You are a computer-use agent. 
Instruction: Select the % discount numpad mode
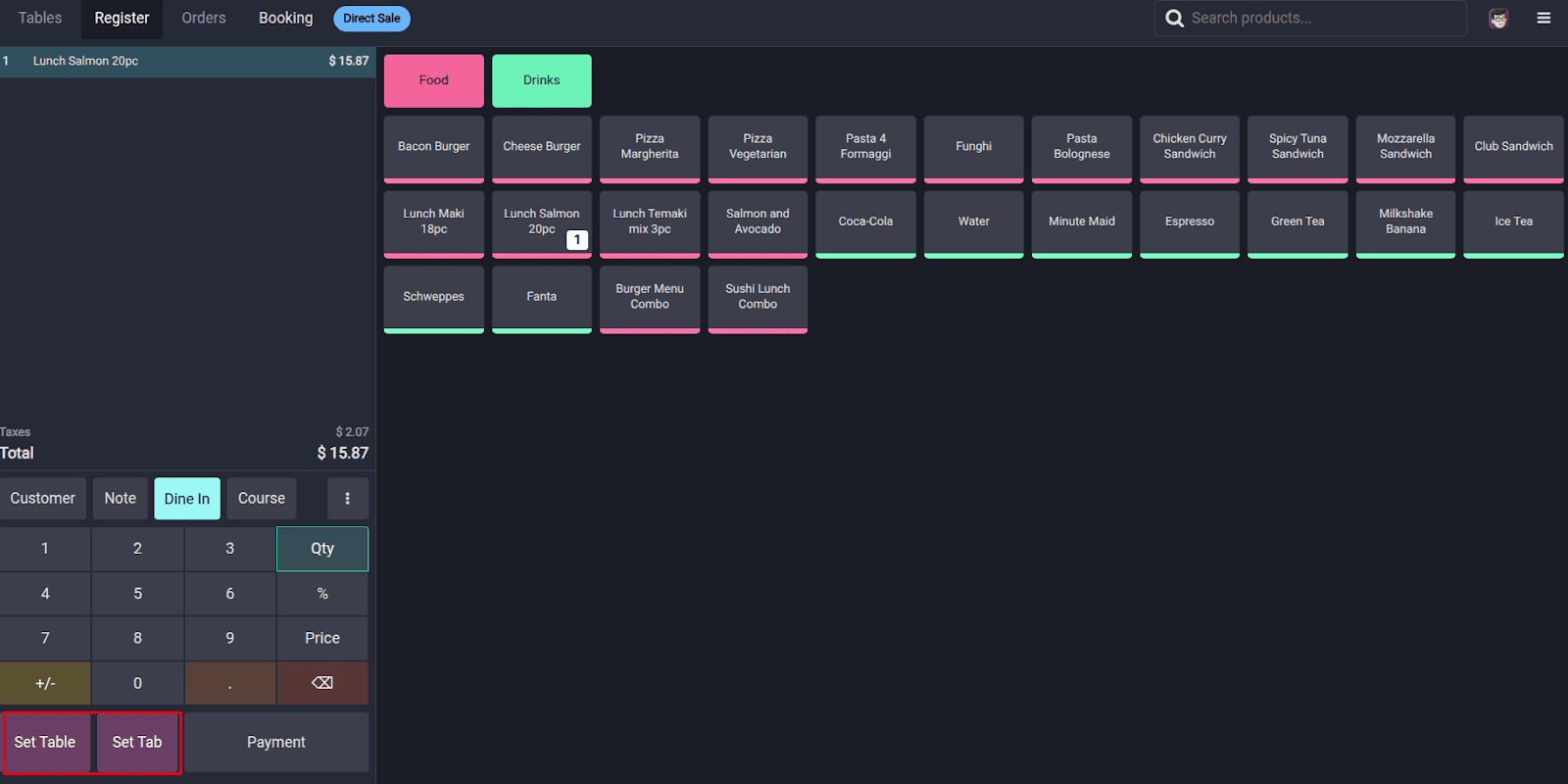322,594
